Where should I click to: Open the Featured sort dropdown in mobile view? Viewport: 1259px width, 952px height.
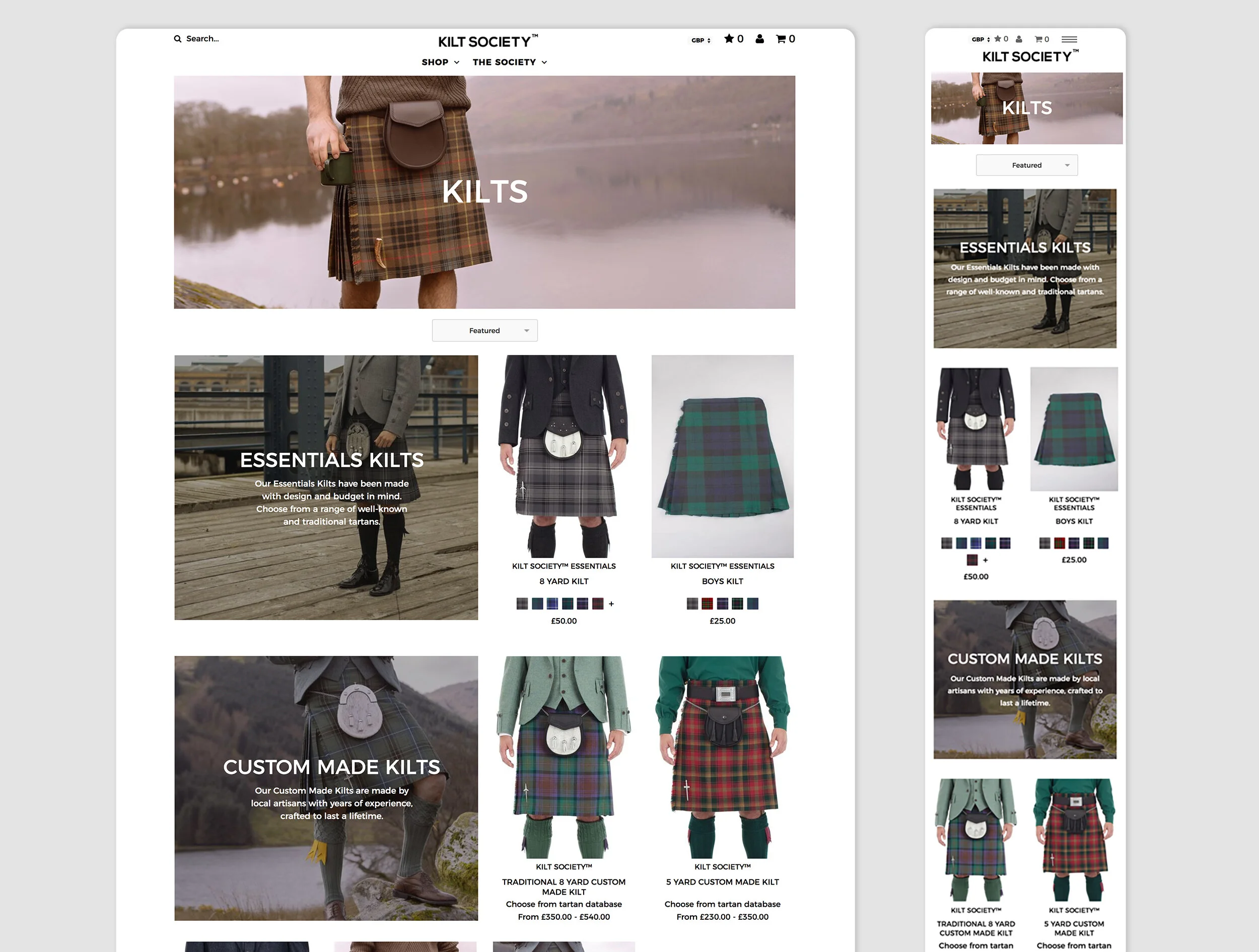point(1026,165)
